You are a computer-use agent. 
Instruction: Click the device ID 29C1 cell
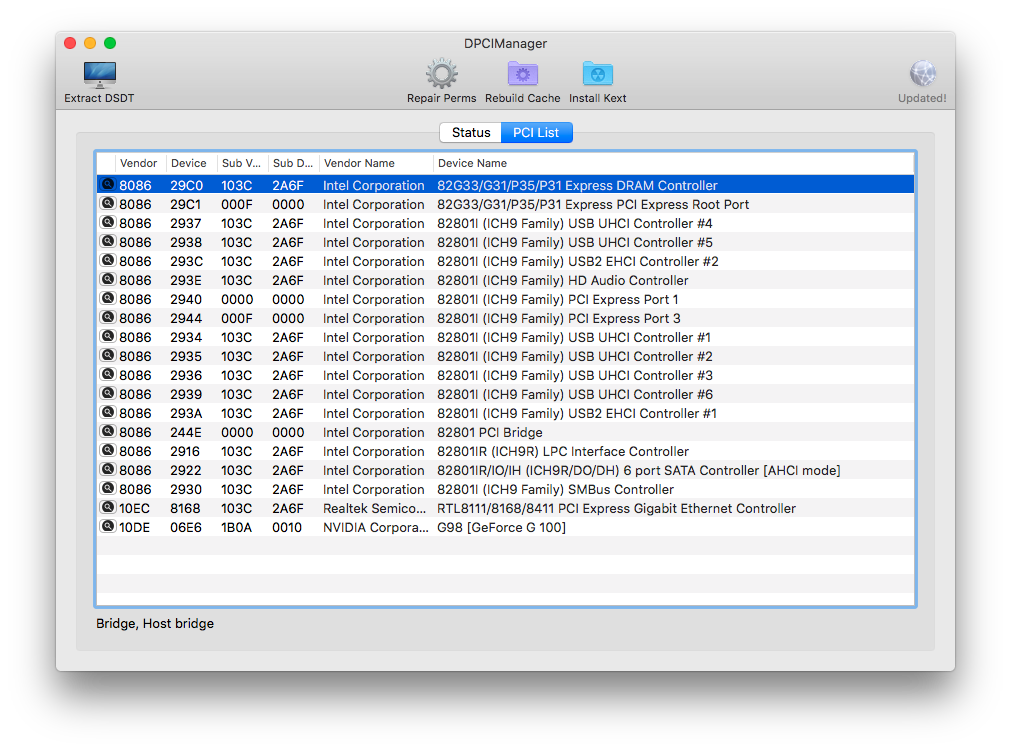click(185, 204)
